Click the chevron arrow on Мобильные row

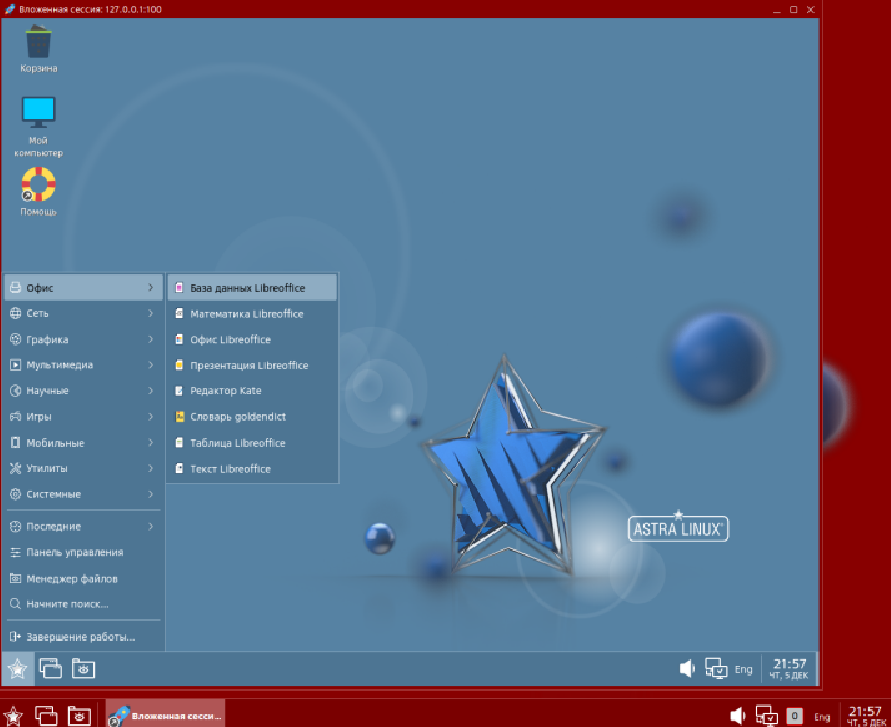click(x=151, y=443)
